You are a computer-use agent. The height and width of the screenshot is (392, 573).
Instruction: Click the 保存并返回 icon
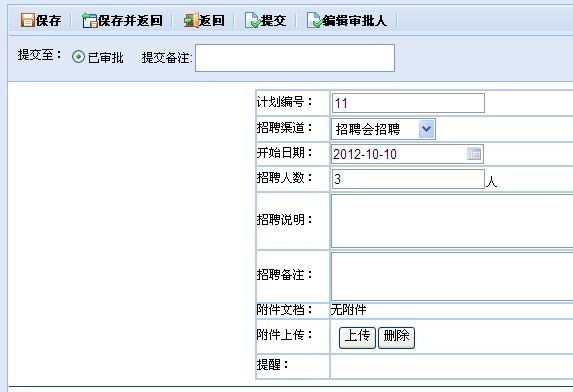click(x=90, y=20)
